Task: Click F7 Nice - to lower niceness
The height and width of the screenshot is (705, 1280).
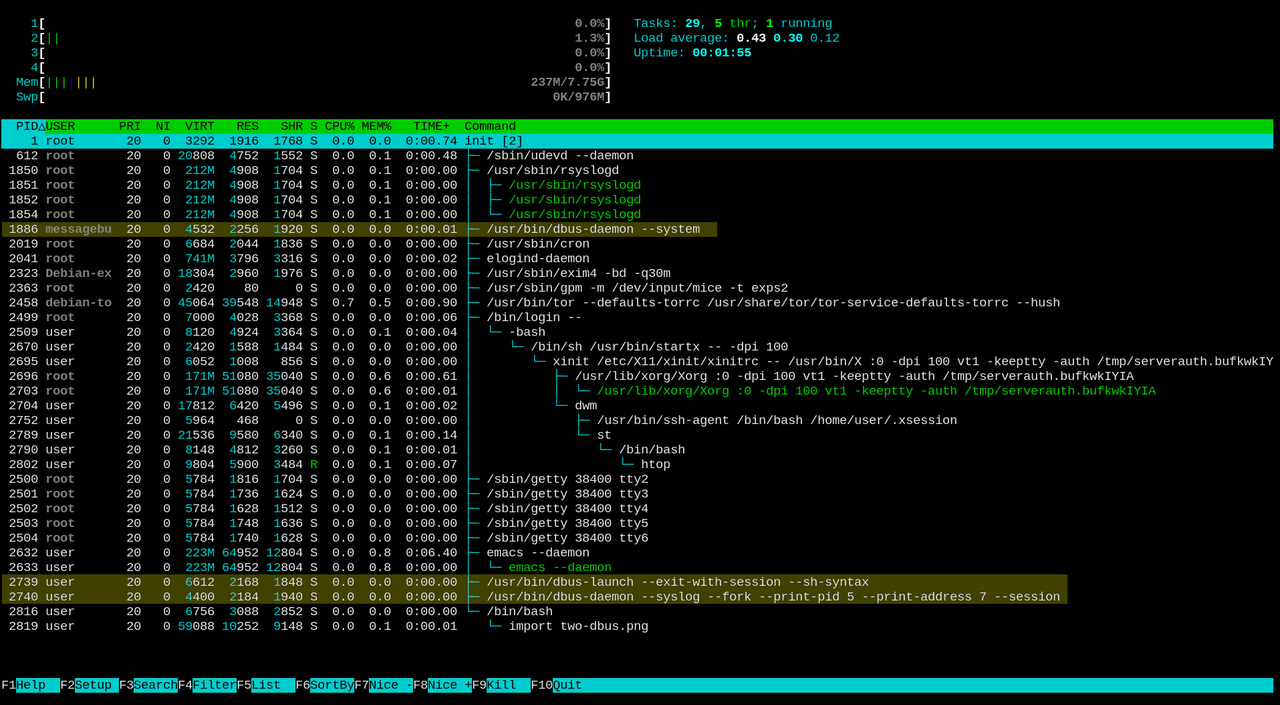Action: (384, 685)
